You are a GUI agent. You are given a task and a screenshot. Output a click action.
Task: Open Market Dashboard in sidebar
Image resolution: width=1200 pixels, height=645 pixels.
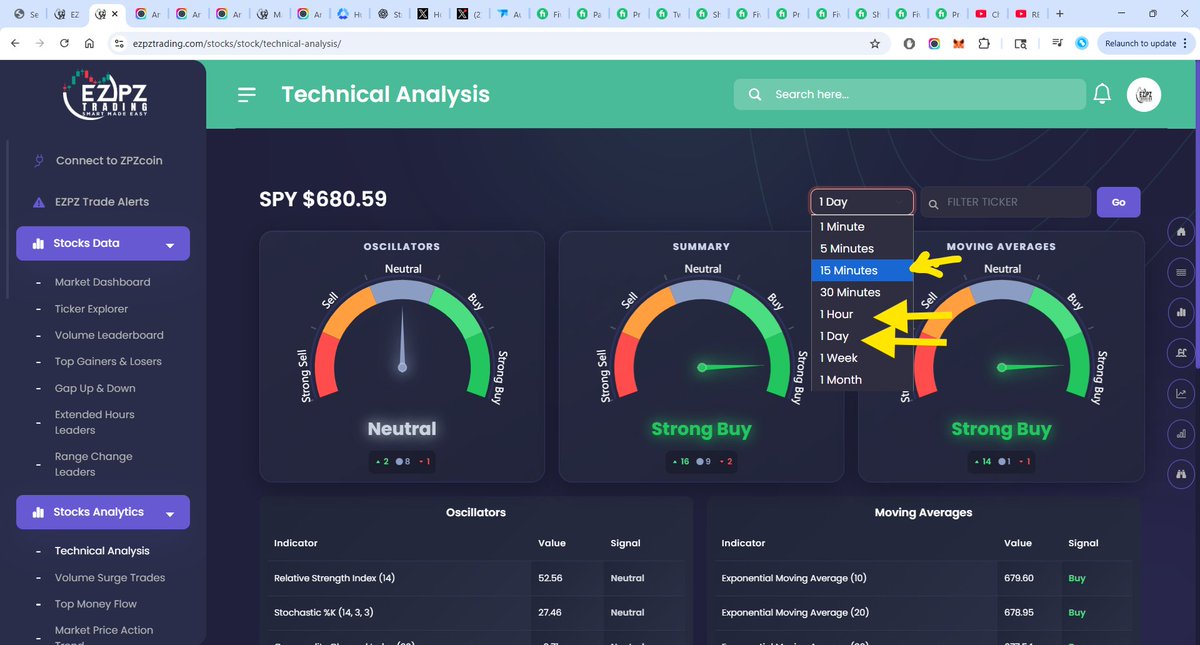click(102, 282)
